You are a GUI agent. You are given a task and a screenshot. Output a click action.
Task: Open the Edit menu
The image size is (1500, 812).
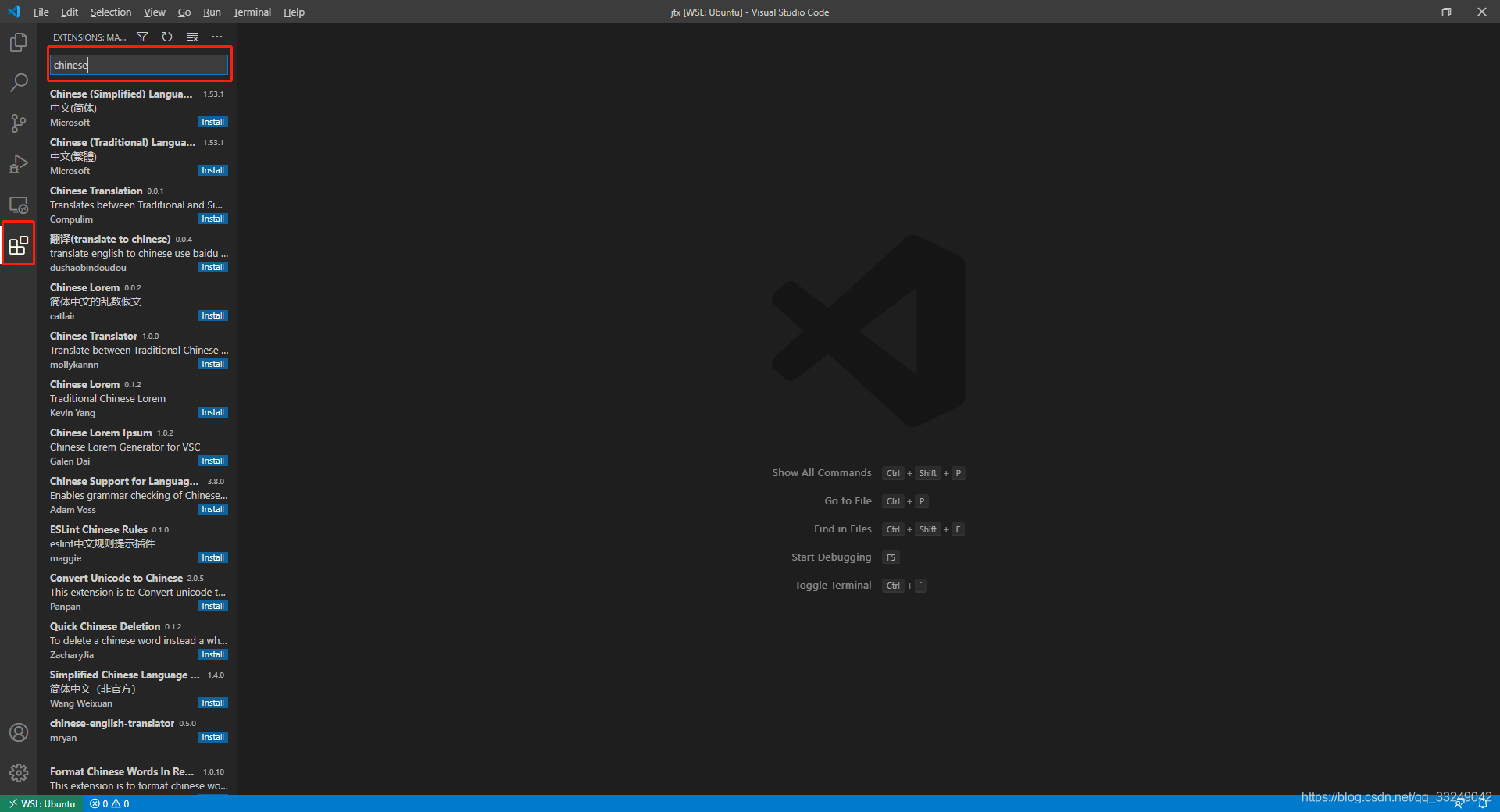tap(70, 12)
